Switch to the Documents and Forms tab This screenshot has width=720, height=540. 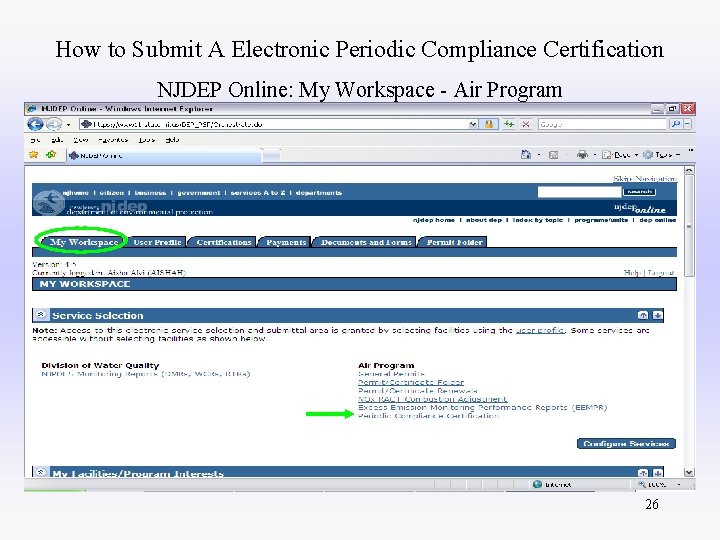[366, 242]
